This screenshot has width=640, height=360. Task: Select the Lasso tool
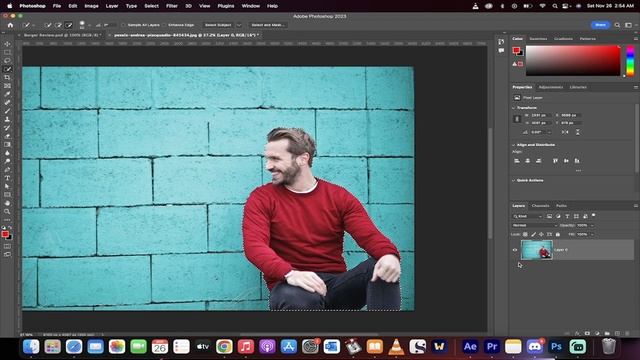coord(7,60)
